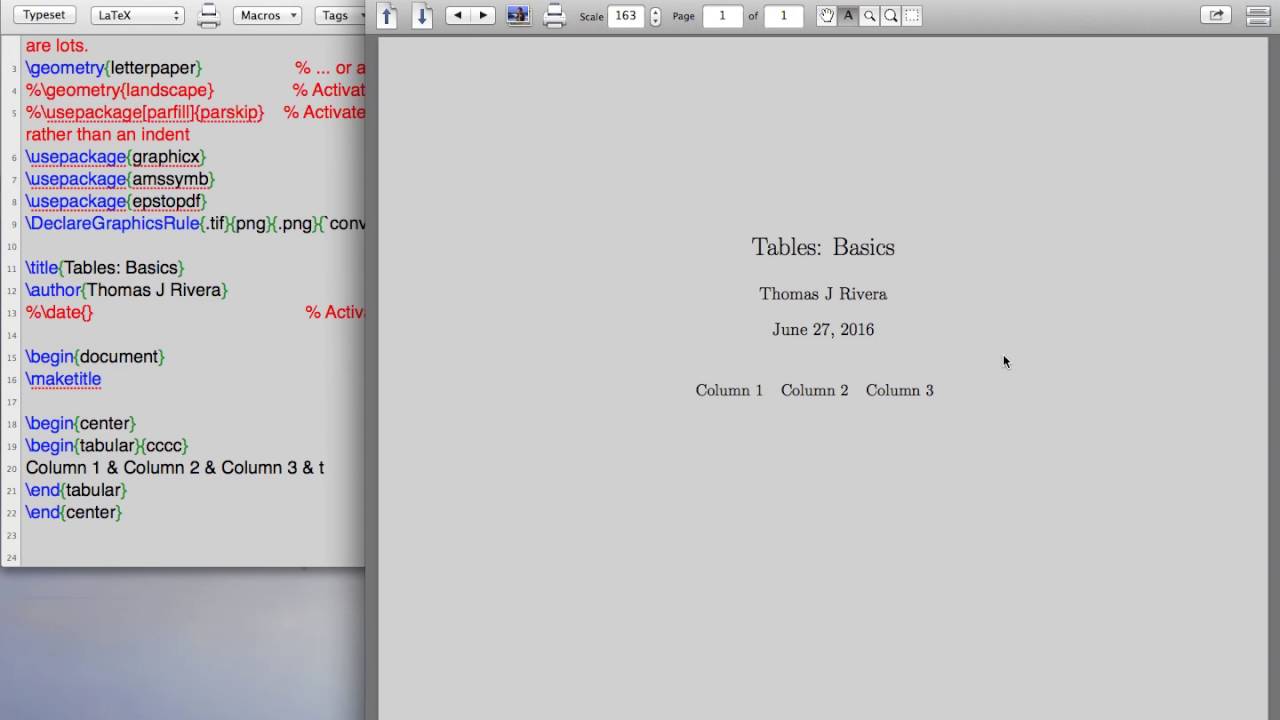Click the picture icon in preview toolbar

click(518, 15)
